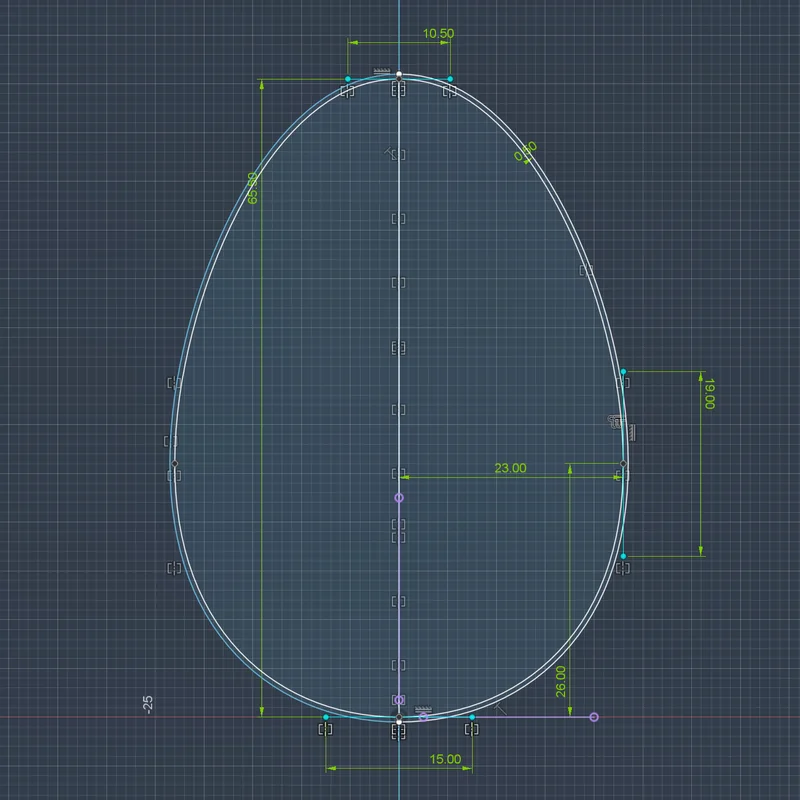Click cyan point at right end of 15.00 dimension

click(472, 717)
